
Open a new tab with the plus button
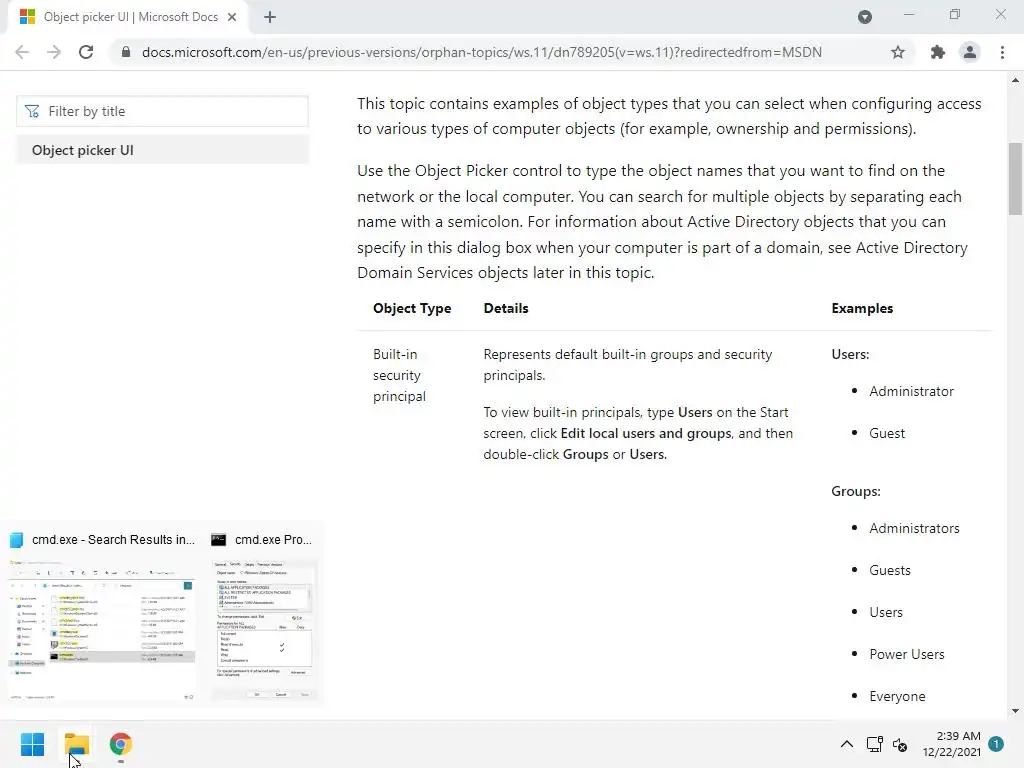270,17
